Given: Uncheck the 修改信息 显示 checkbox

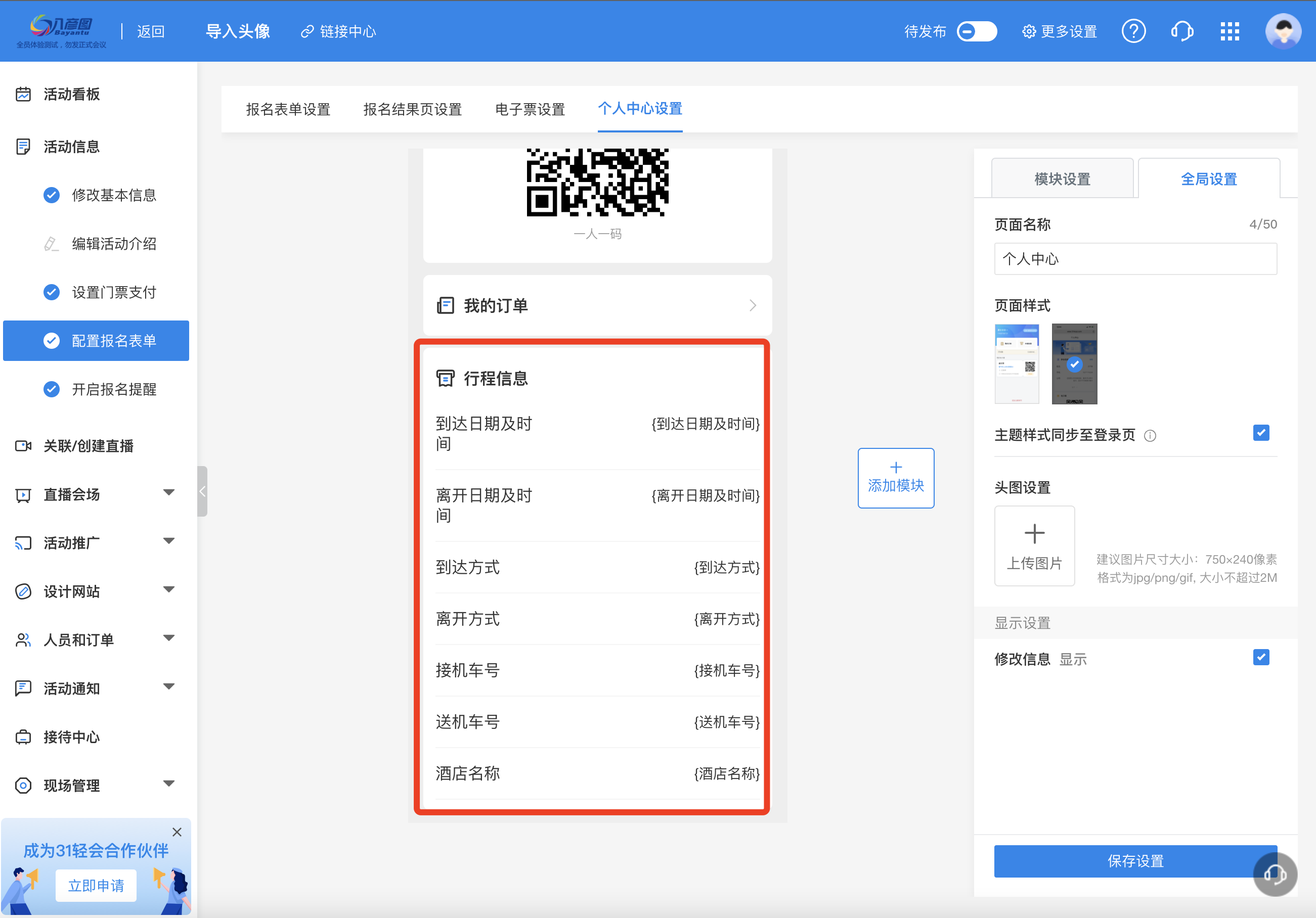Looking at the screenshot, I should pyautogui.click(x=1261, y=657).
